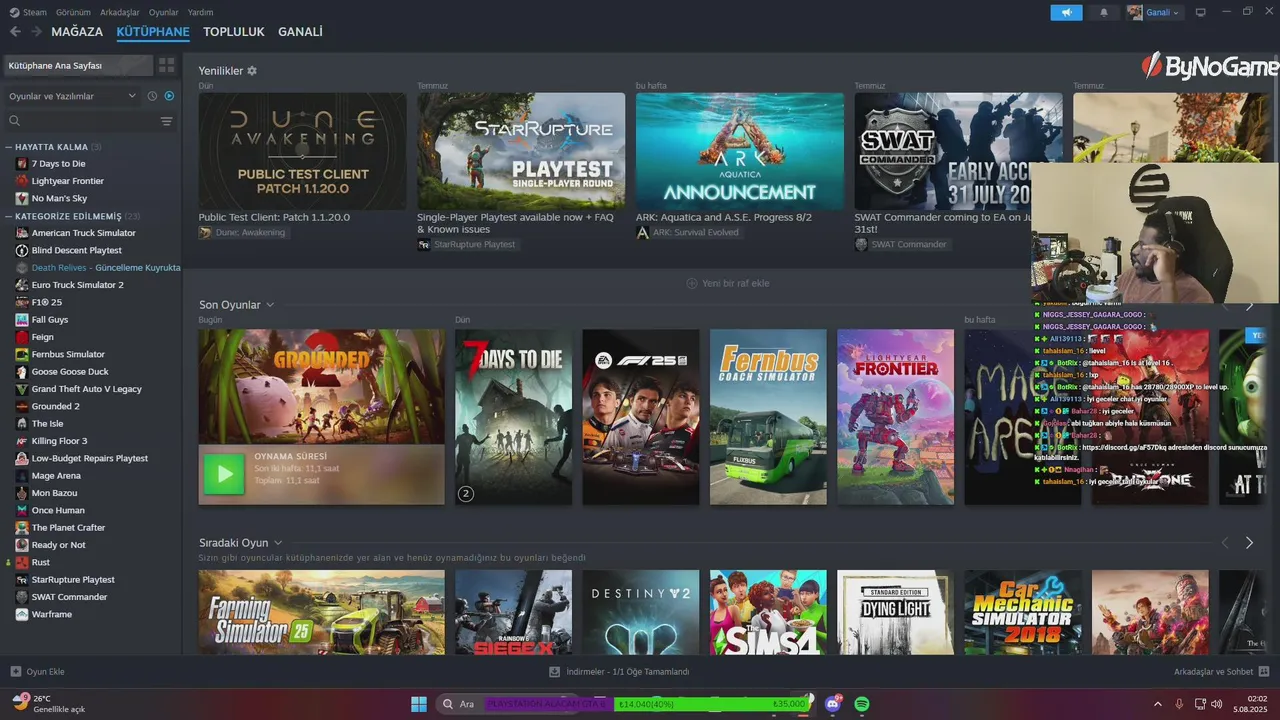Click the Euro Truck Simulator 2 icon

(22, 285)
